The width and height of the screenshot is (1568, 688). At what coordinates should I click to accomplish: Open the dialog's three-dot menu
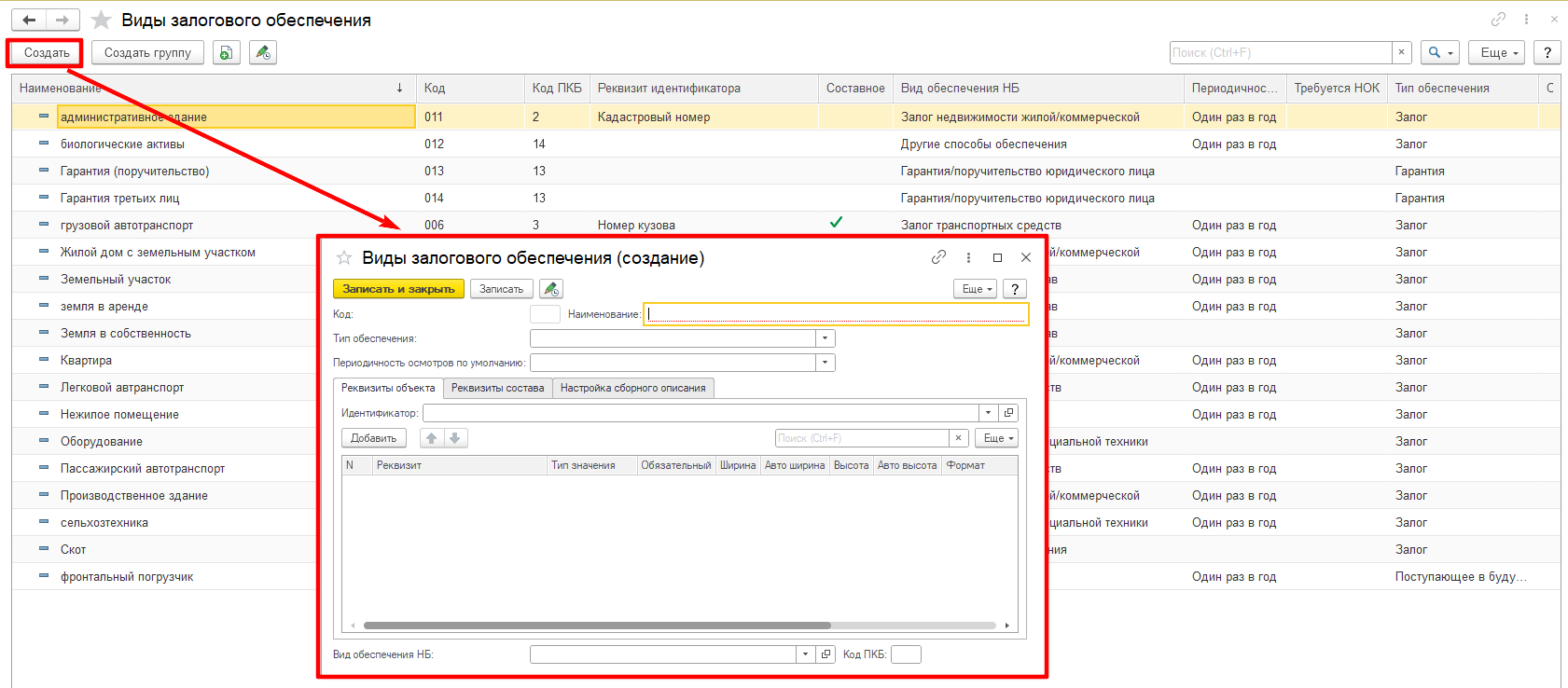pos(968,257)
